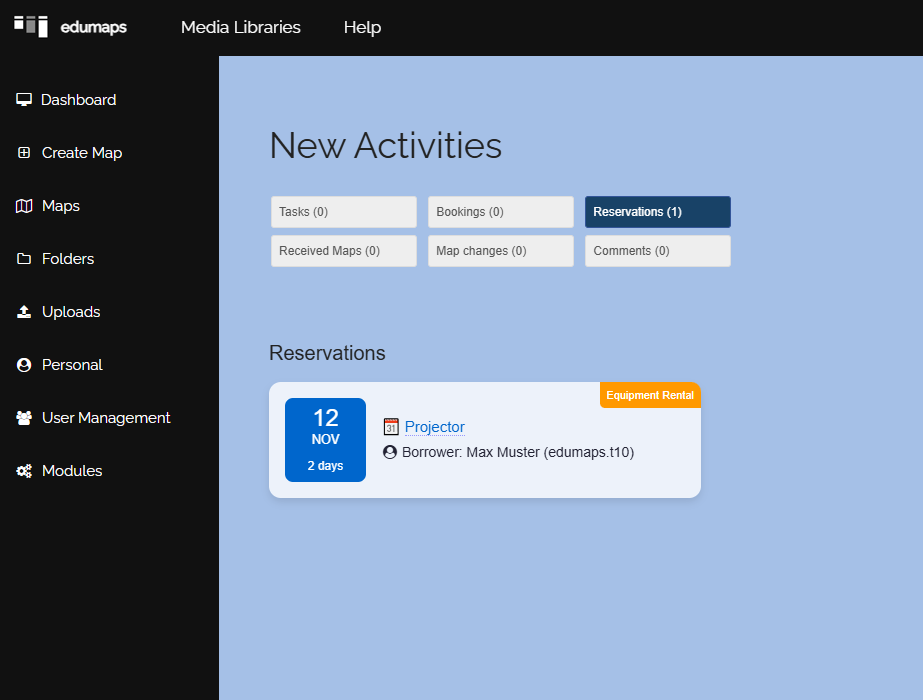Screen dimensions: 923x700
Task: Select the Reservations (1) filter
Action: click(657, 212)
